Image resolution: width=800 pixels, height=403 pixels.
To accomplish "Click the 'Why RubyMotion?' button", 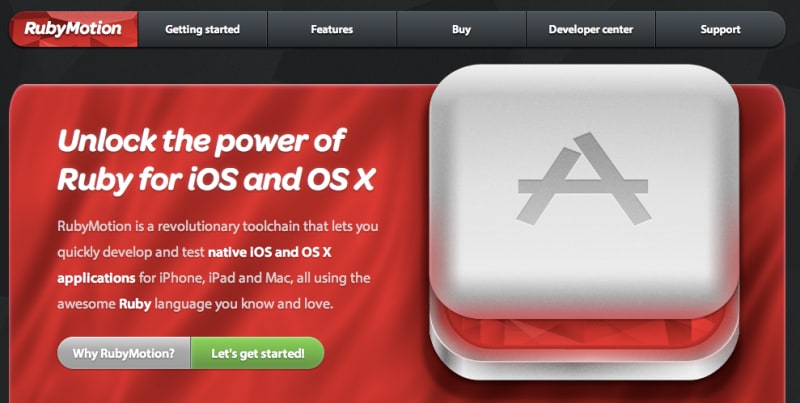I will pos(124,353).
